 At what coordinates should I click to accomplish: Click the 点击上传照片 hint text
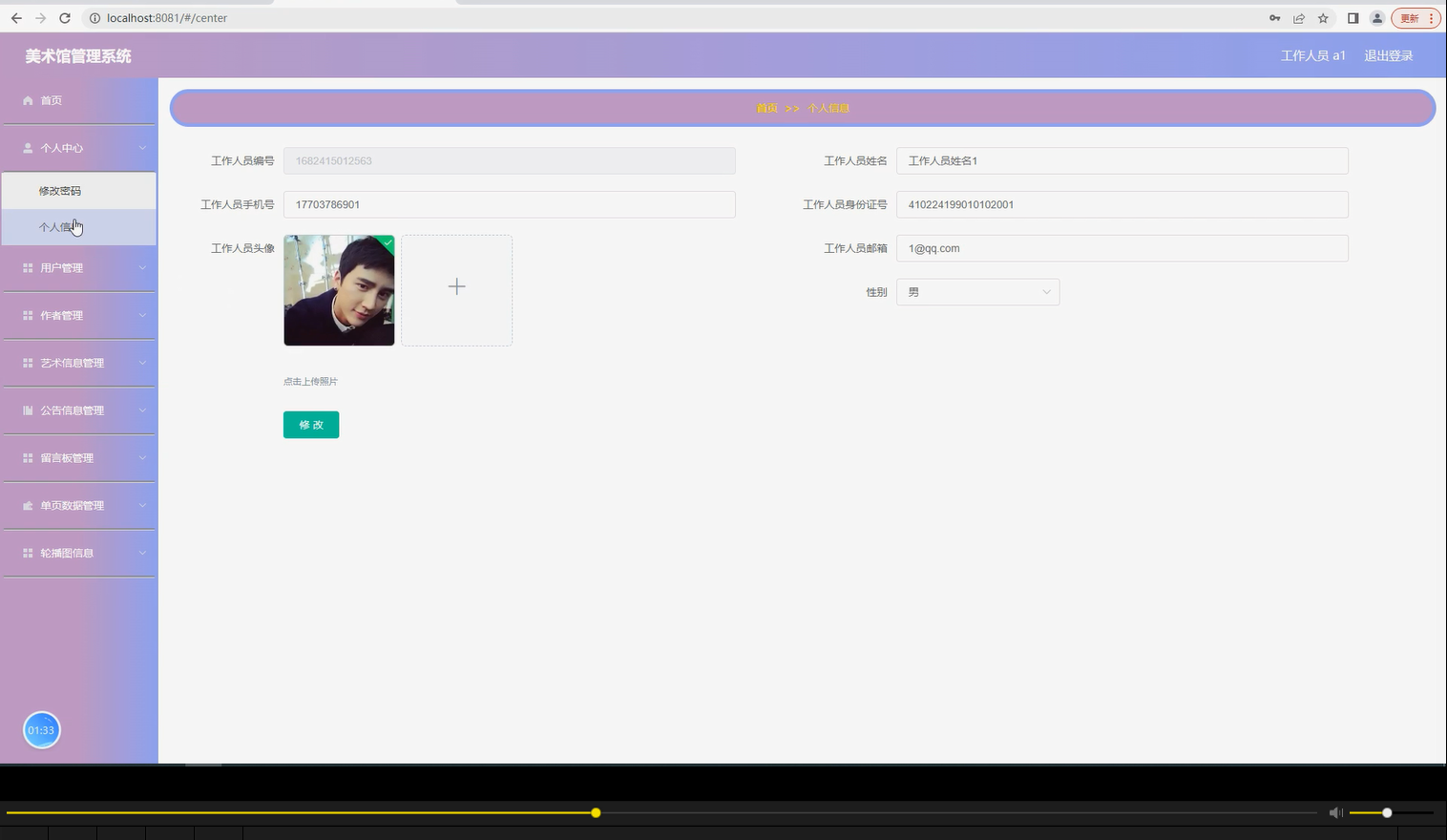pyautogui.click(x=310, y=382)
